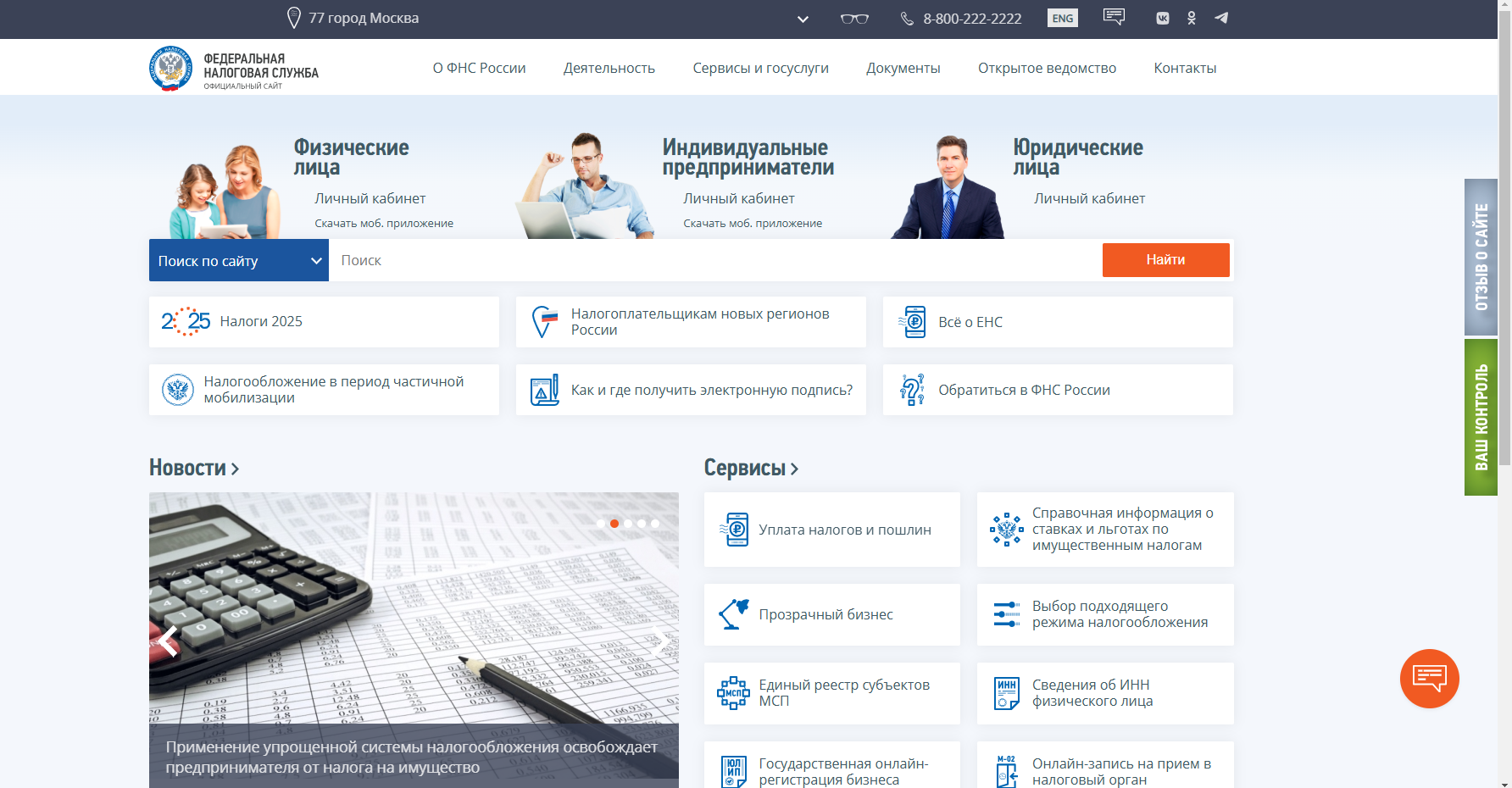Click the visually impaired glasses icon
Screen dimensions: 1512x788
[x=854, y=19]
